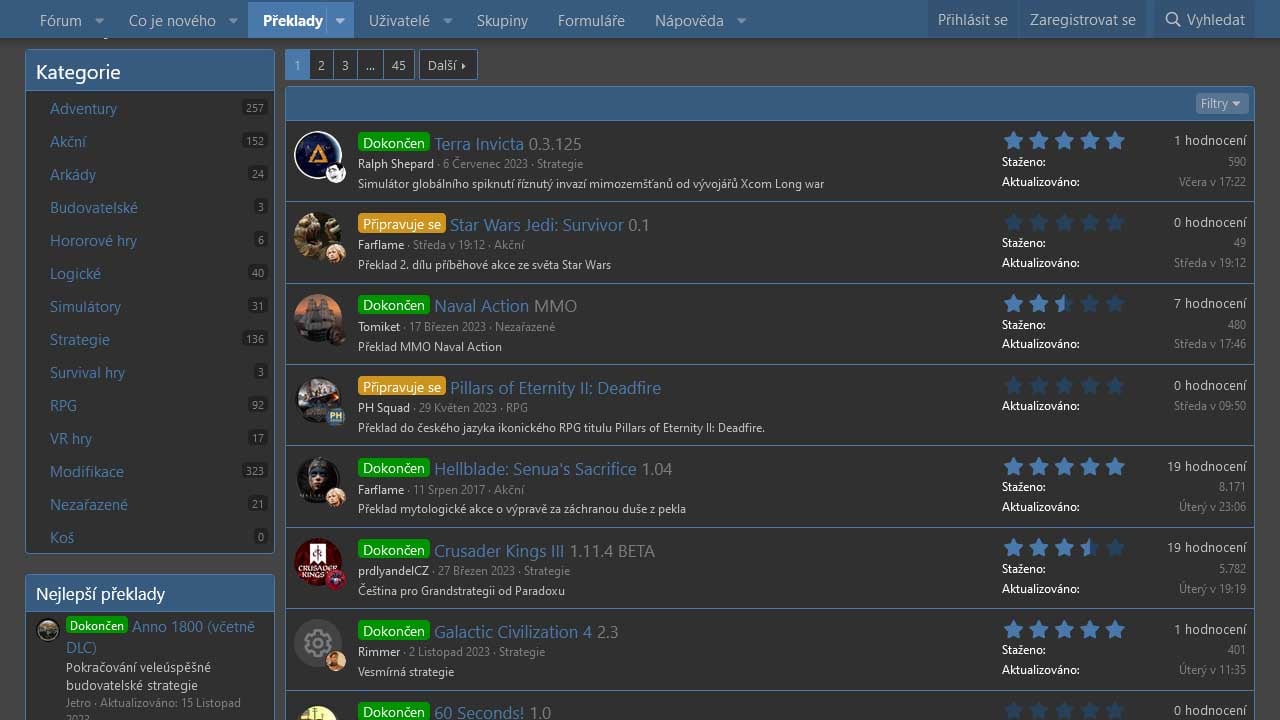Open the Crusader Kings III link
The width and height of the screenshot is (1280, 720).
pos(499,551)
